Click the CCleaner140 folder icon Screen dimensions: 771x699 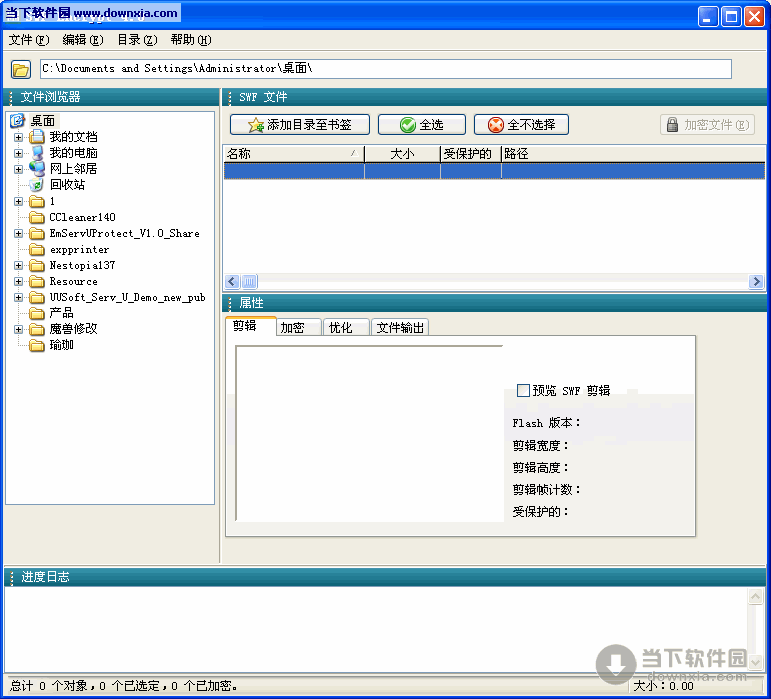point(37,217)
